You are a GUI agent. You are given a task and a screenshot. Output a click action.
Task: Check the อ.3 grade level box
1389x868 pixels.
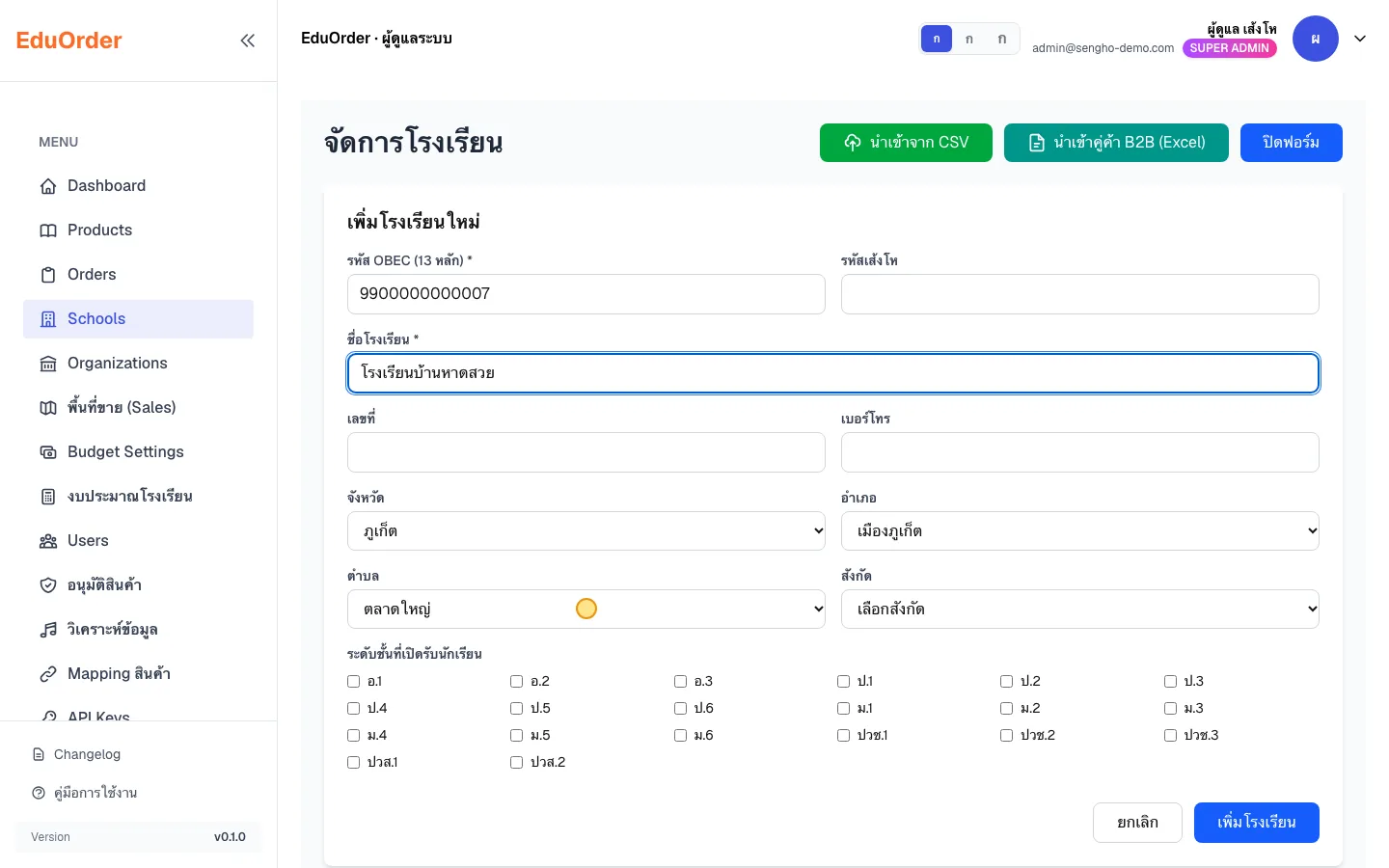[680, 682]
